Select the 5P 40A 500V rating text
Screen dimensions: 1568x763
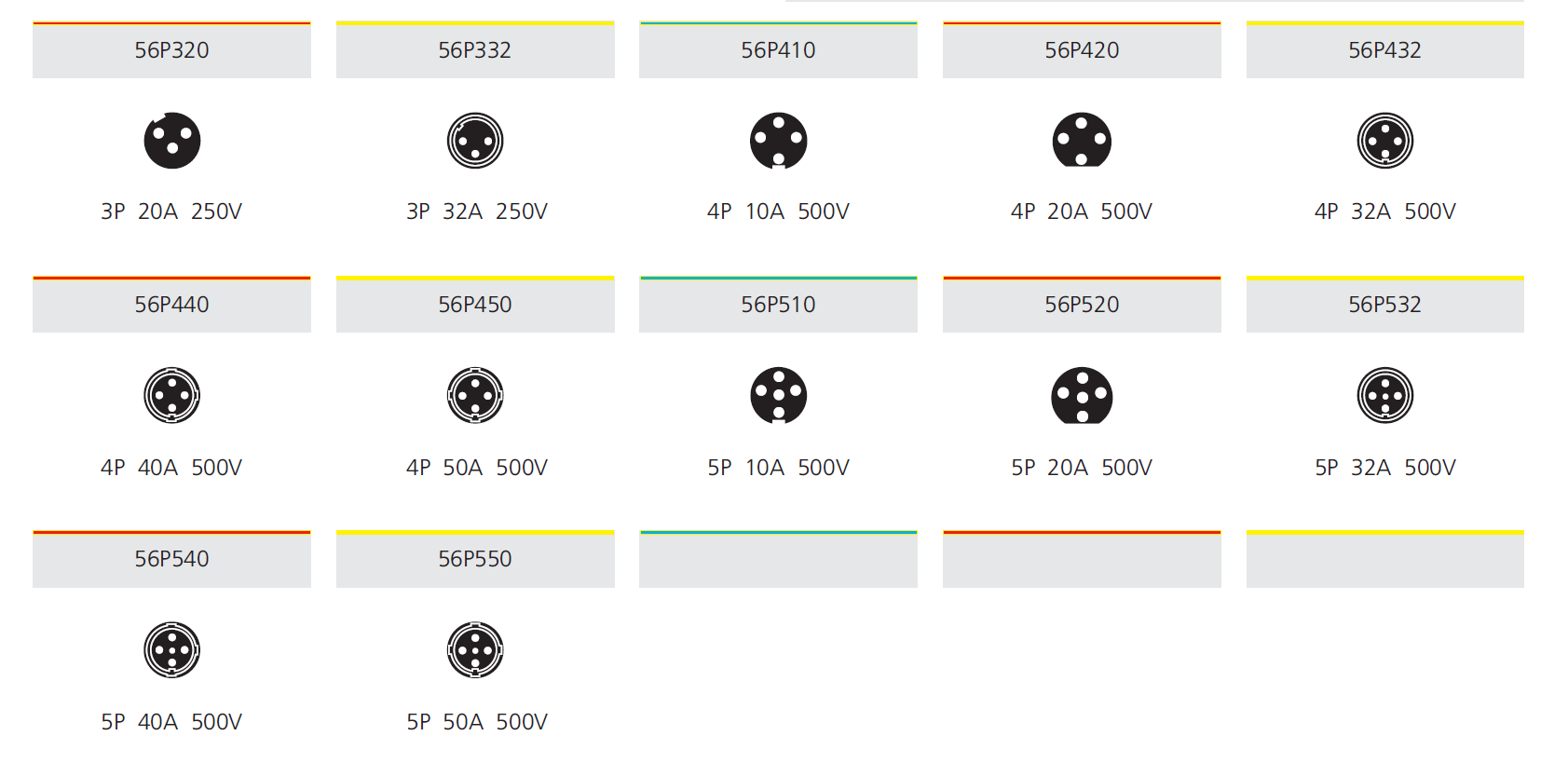pyautogui.click(x=171, y=722)
